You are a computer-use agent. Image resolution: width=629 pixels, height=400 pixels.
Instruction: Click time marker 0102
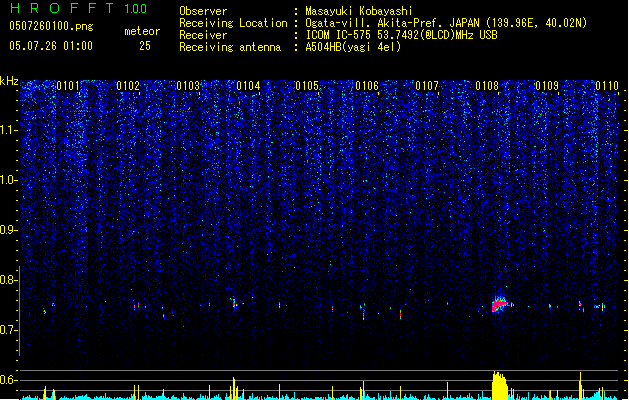click(128, 86)
